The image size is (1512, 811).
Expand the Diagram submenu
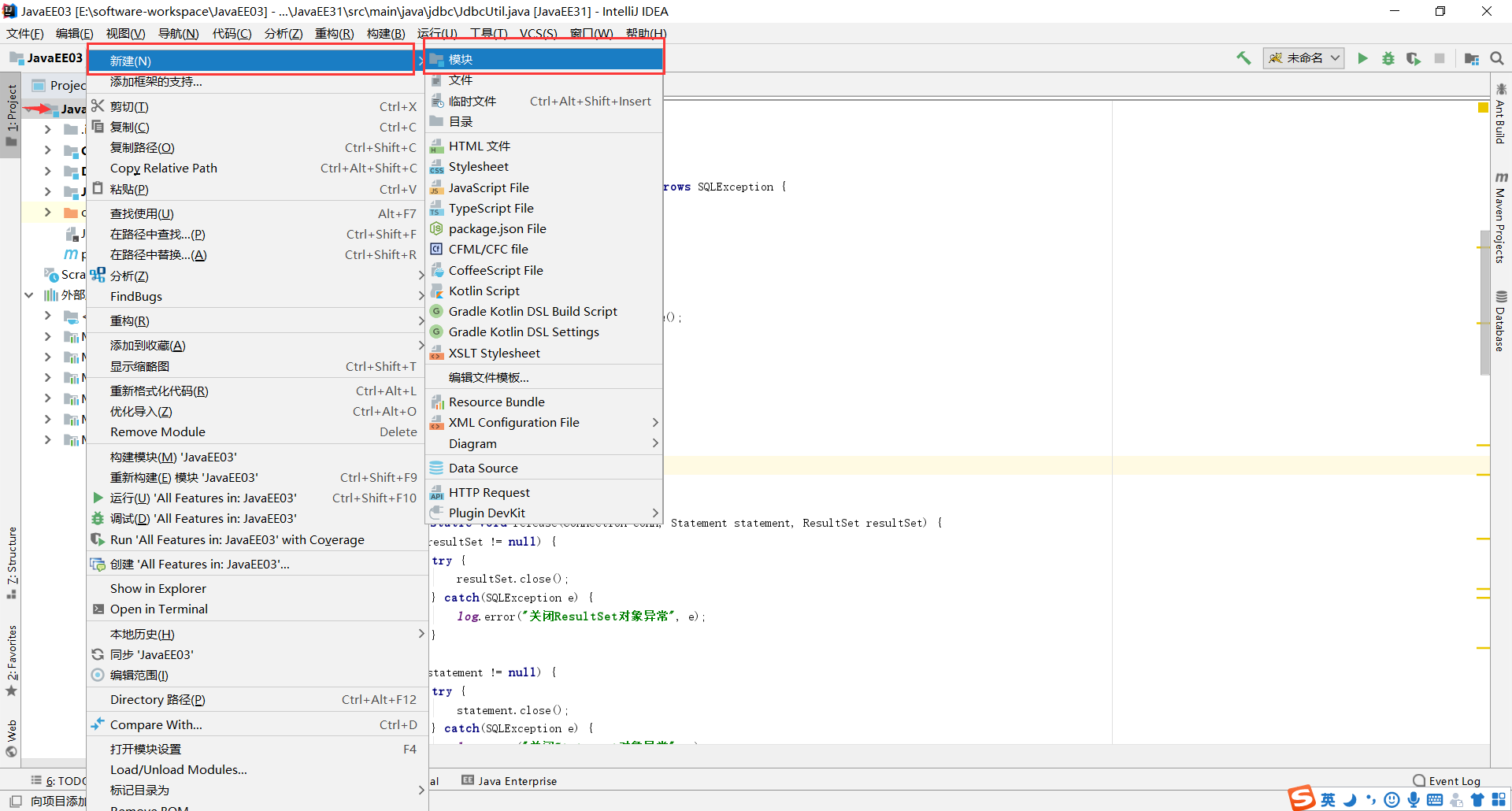544,443
